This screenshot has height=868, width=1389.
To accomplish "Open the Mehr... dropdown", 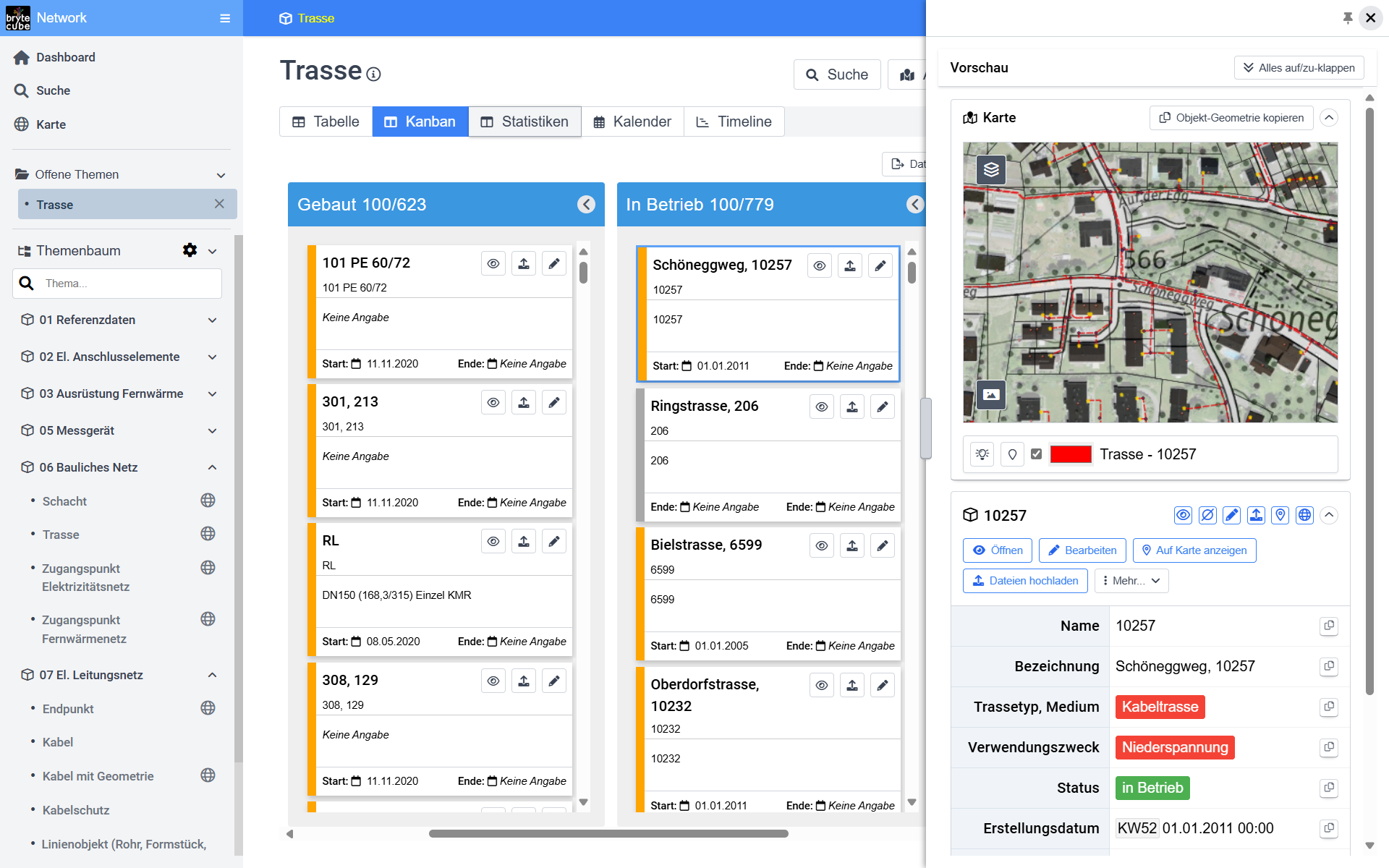I will [1131, 581].
